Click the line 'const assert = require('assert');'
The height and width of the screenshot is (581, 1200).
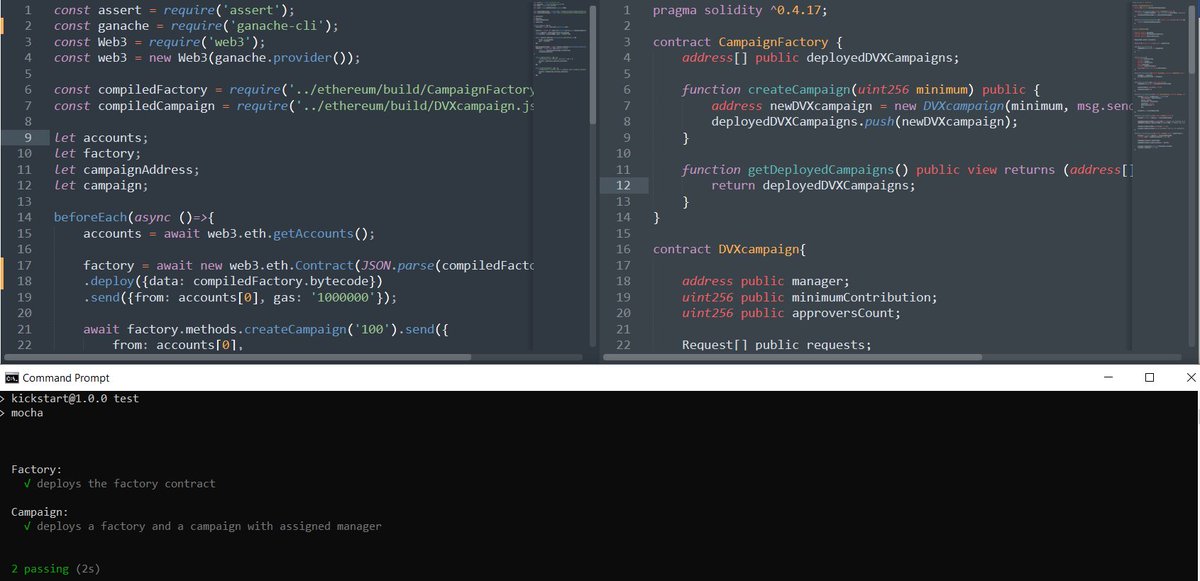(174, 10)
